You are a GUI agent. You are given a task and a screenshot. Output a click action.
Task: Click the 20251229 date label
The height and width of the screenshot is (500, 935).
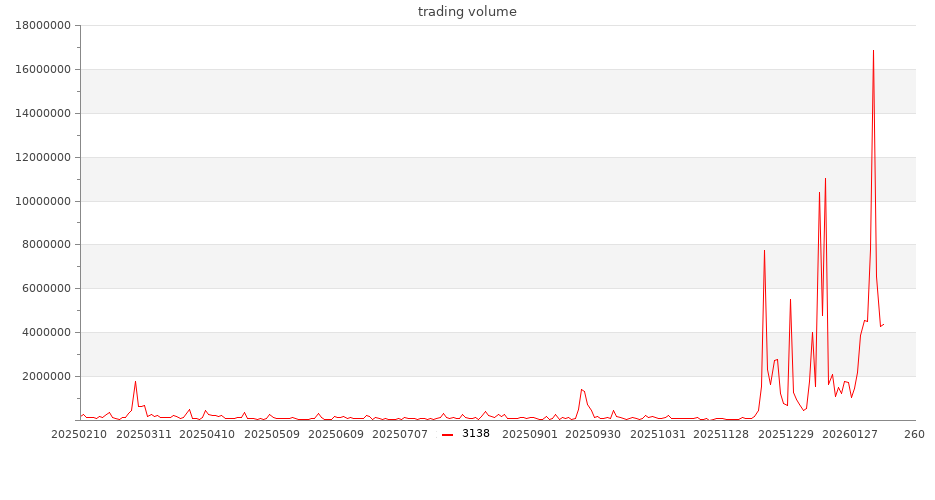pos(786,435)
